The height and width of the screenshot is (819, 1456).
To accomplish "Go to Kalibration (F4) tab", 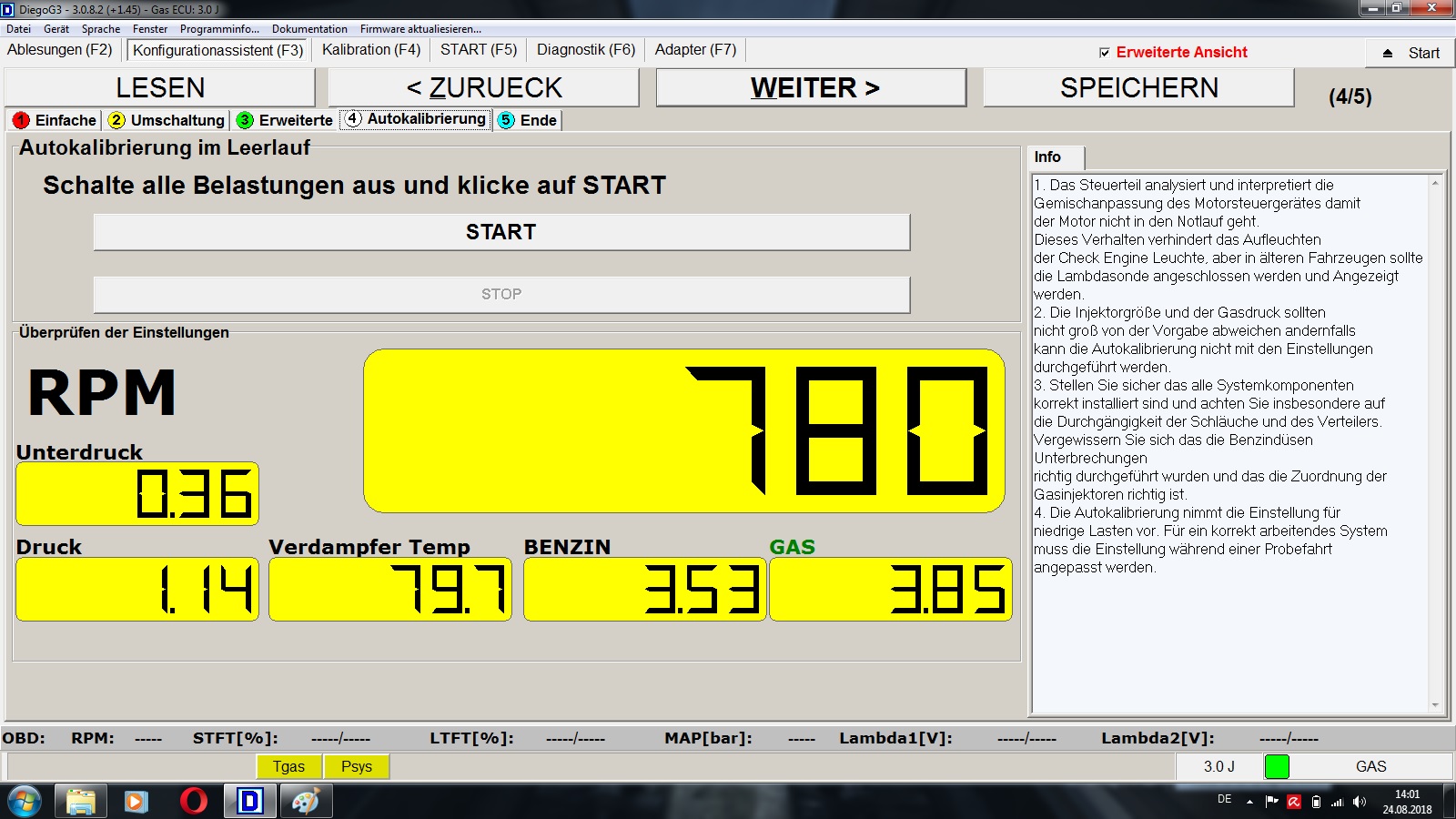I will tap(371, 50).
